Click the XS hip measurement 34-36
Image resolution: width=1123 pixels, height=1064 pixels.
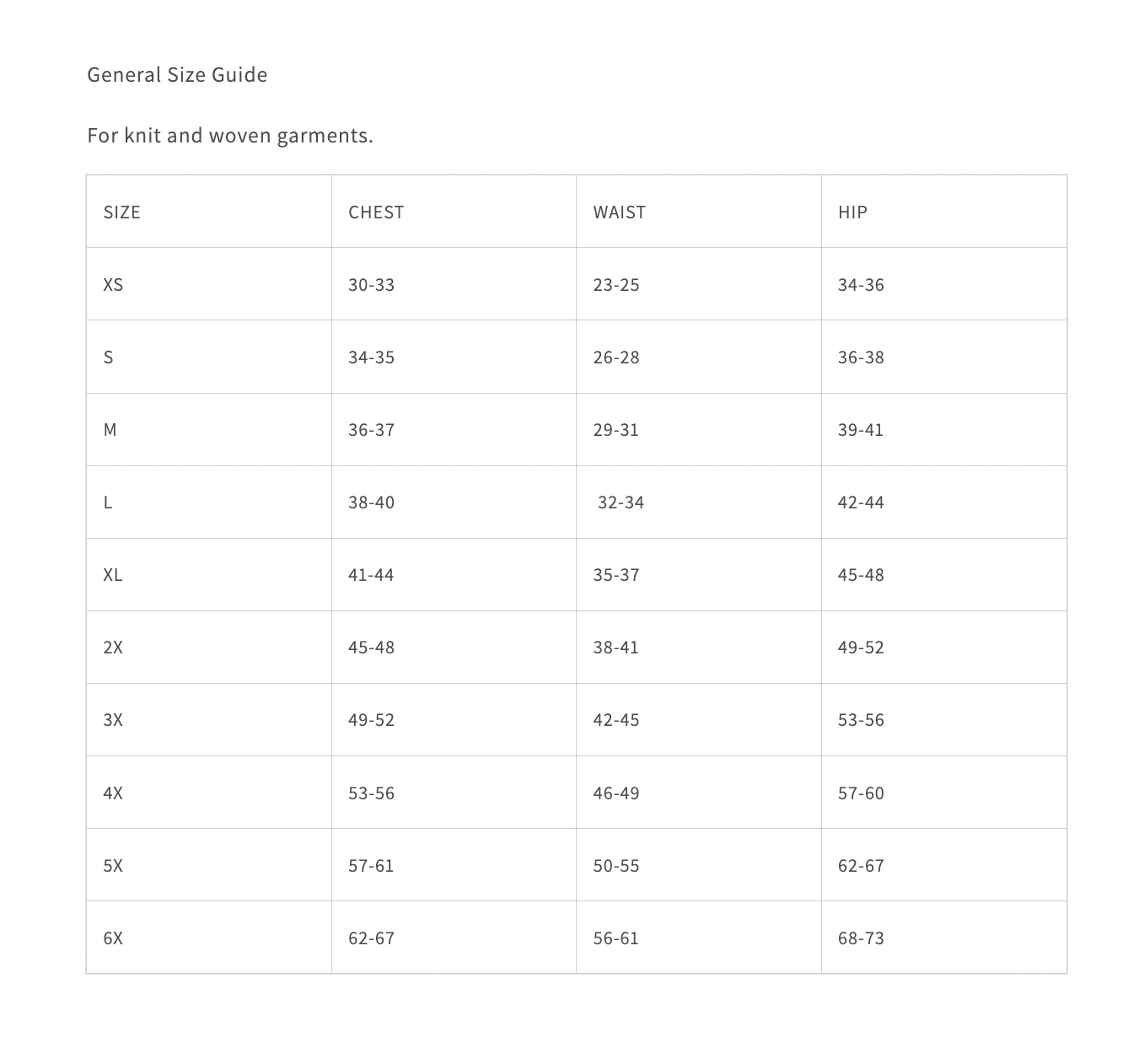click(861, 285)
